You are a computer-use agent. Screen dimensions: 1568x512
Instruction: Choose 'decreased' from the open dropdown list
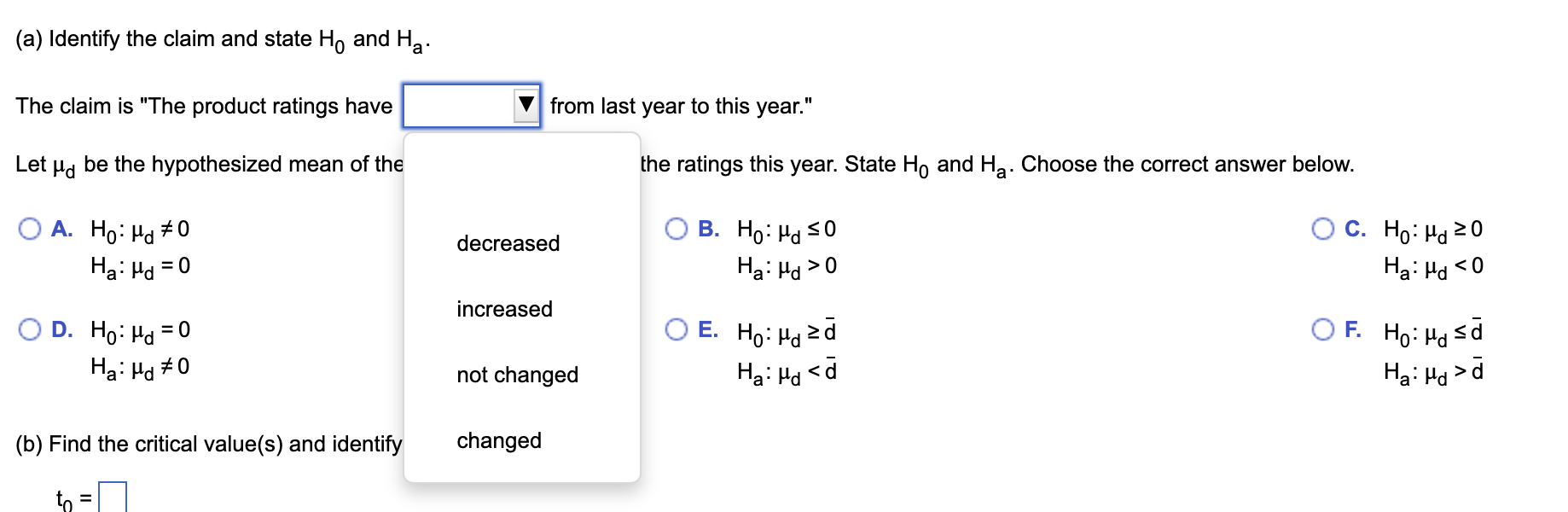[508, 243]
